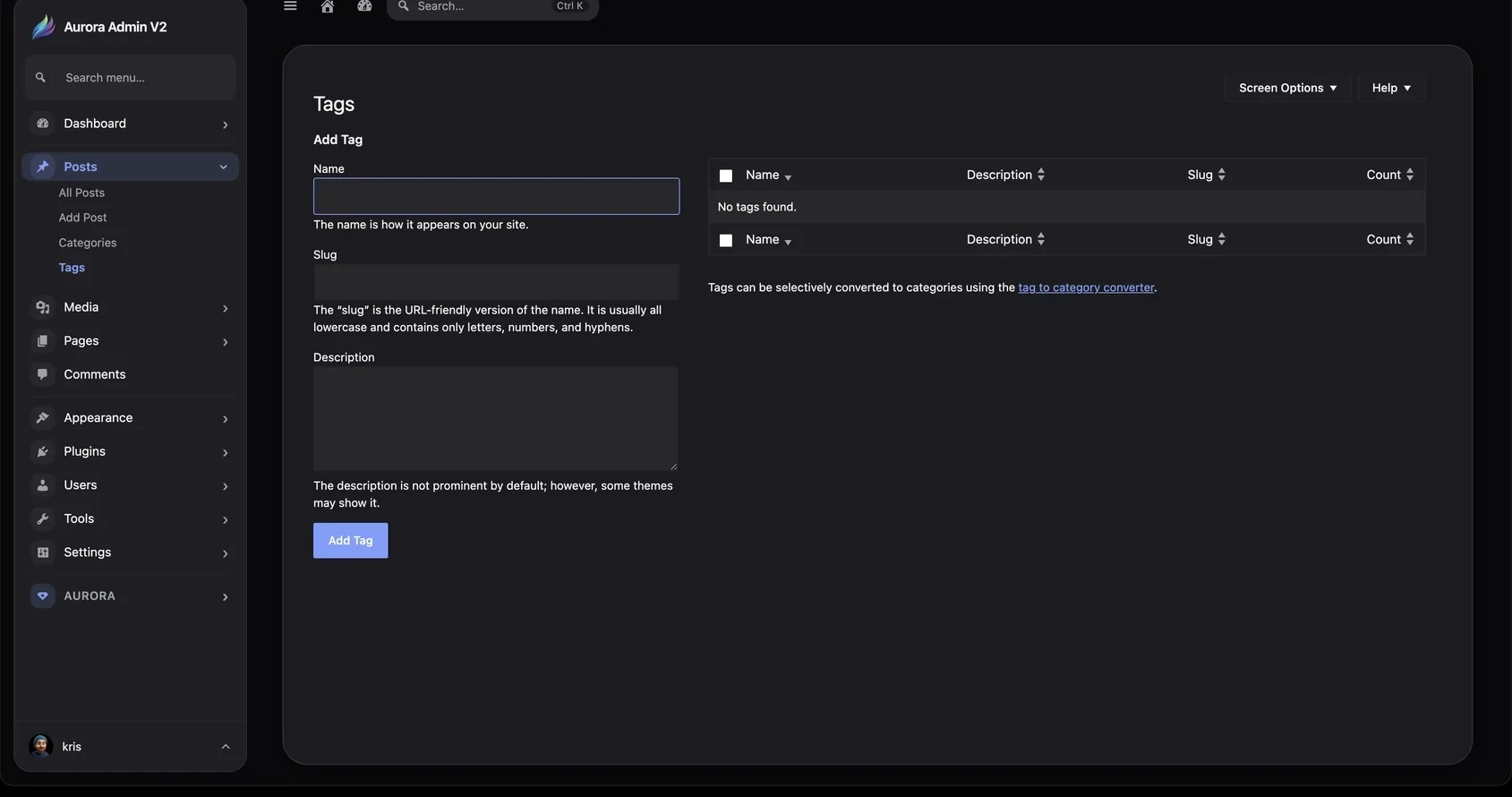Toggle the hamburger menu icon in top bar
Screen dimensions: 1512x797
[290, 6]
